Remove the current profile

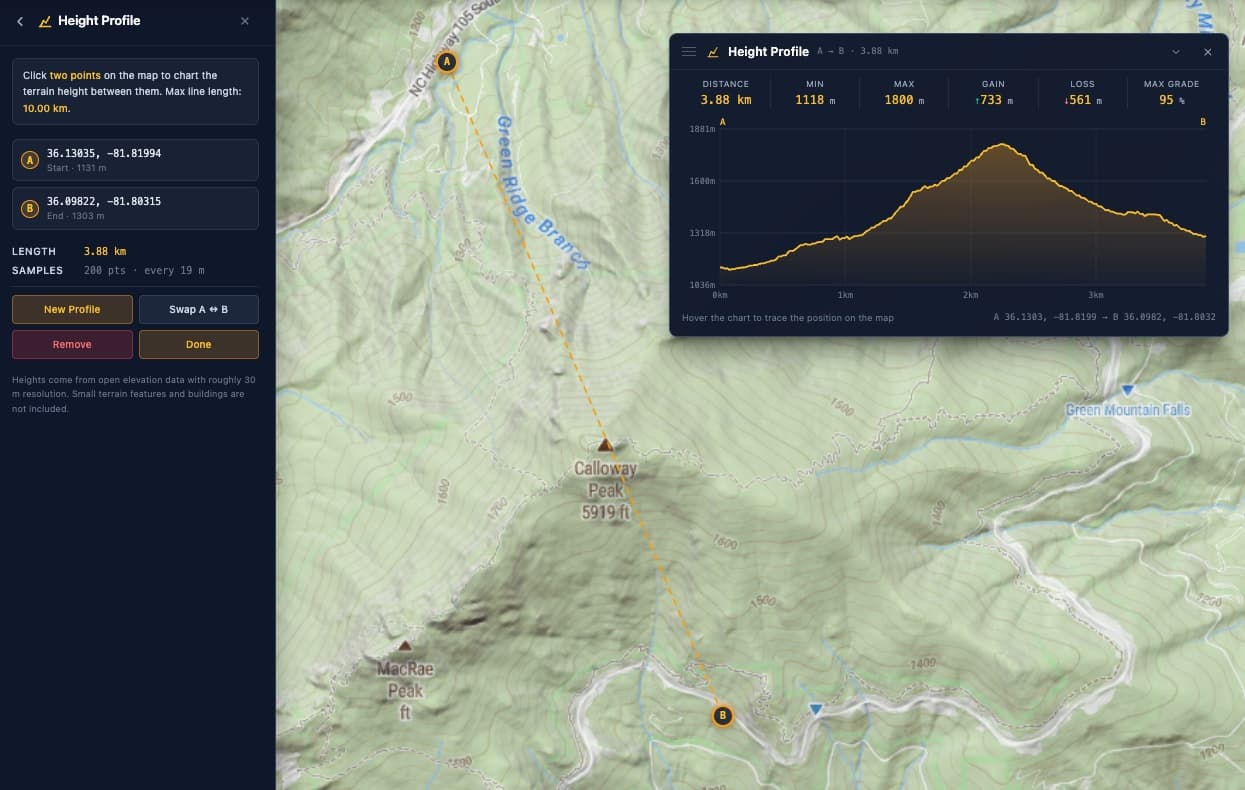pyautogui.click(x=72, y=344)
